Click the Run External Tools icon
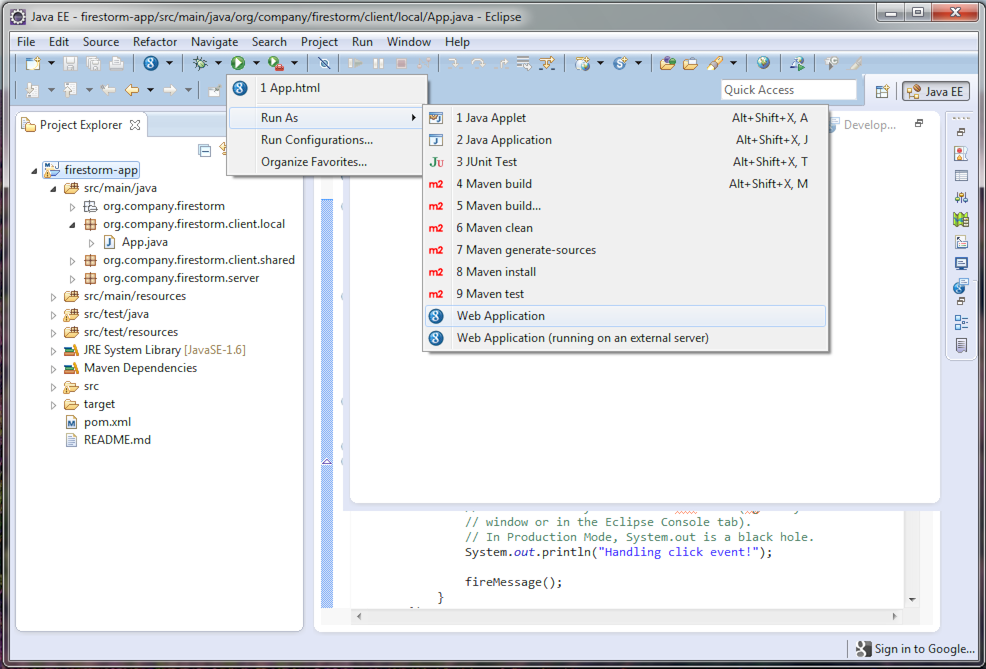The image size is (986, 669). click(x=275, y=63)
